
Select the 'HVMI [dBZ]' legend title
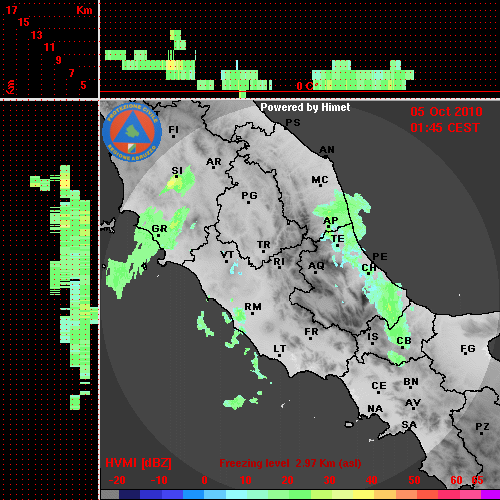(138, 463)
